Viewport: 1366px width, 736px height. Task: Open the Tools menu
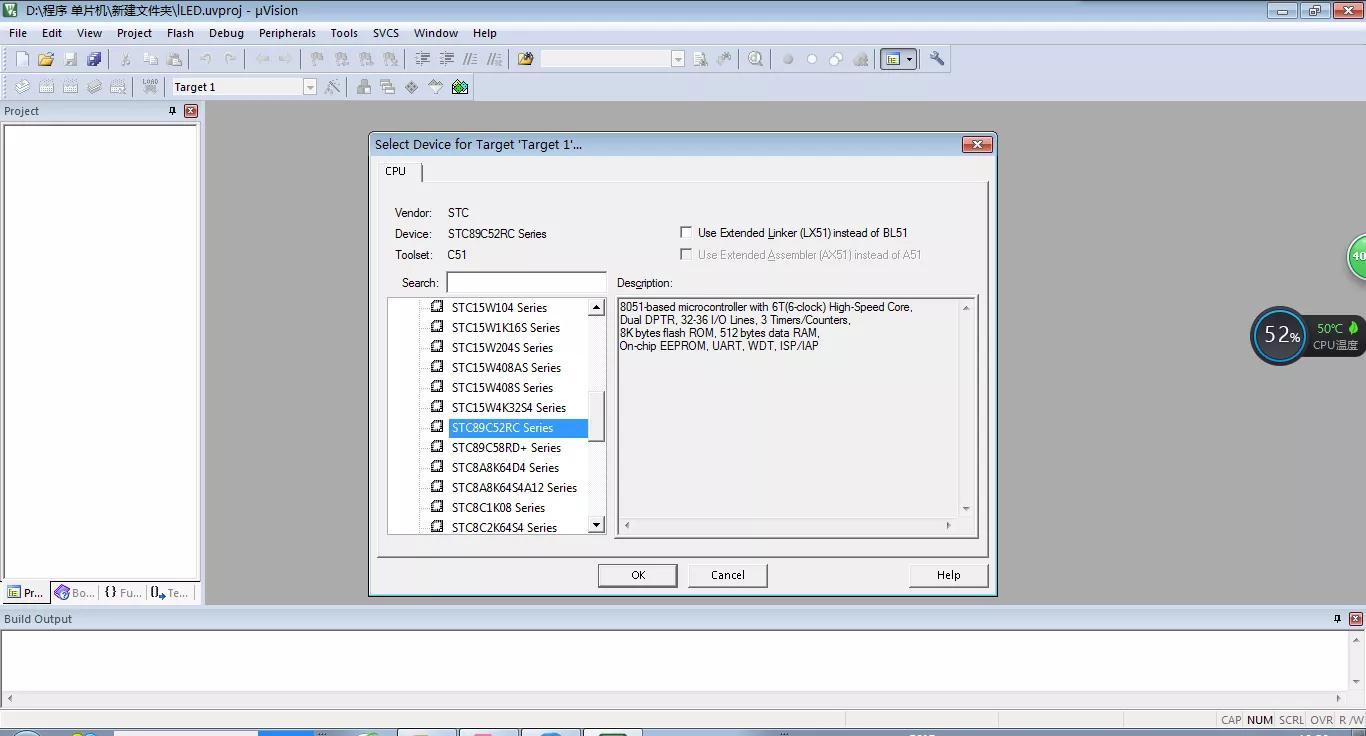coord(344,33)
